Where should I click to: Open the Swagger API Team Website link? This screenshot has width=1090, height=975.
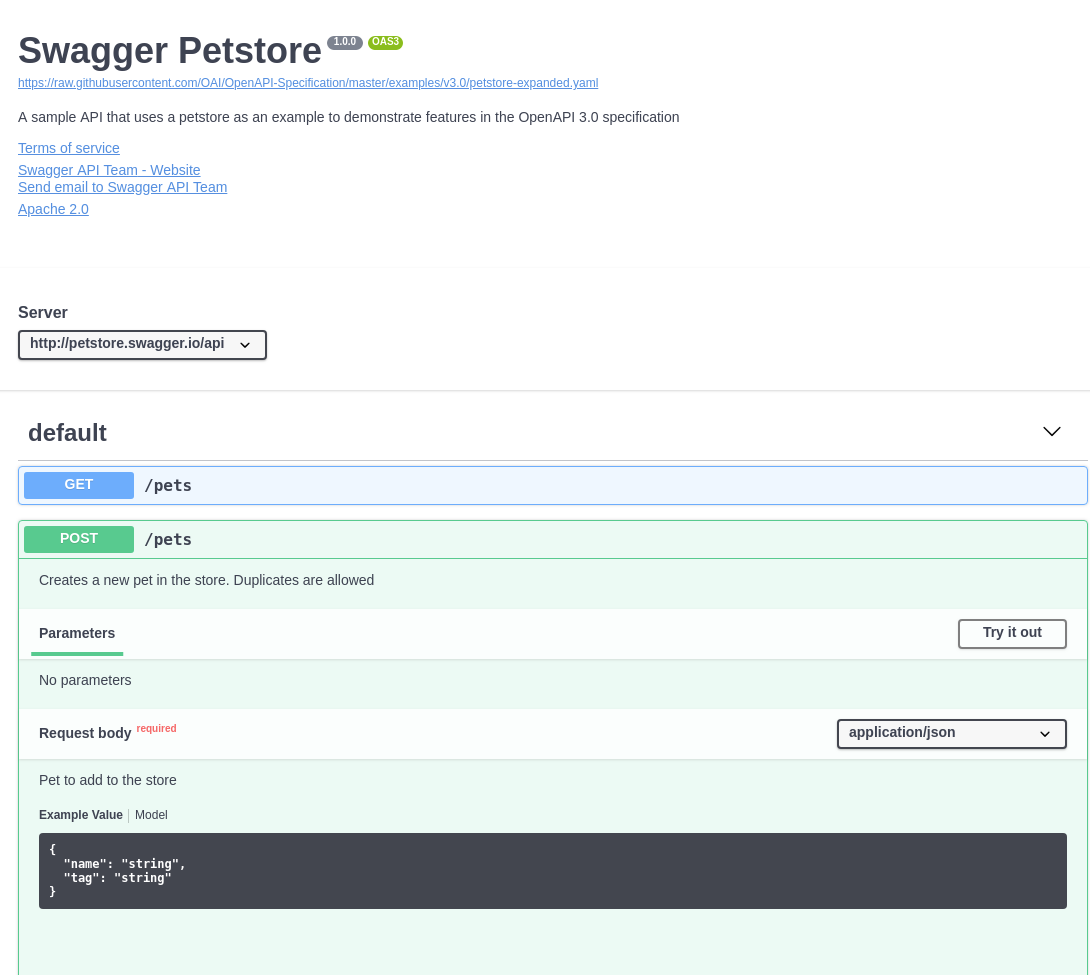coord(109,170)
